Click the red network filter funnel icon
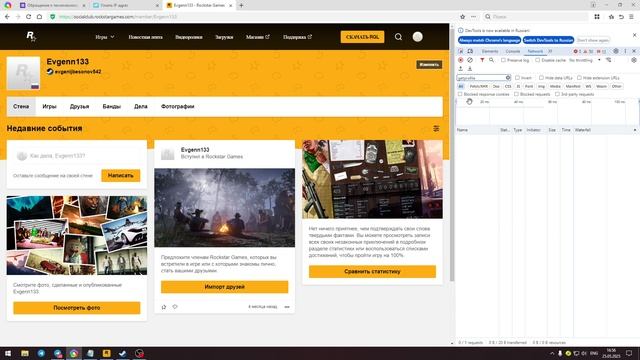The width and height of the screenshot is (640, 360). tap(482, 60)
